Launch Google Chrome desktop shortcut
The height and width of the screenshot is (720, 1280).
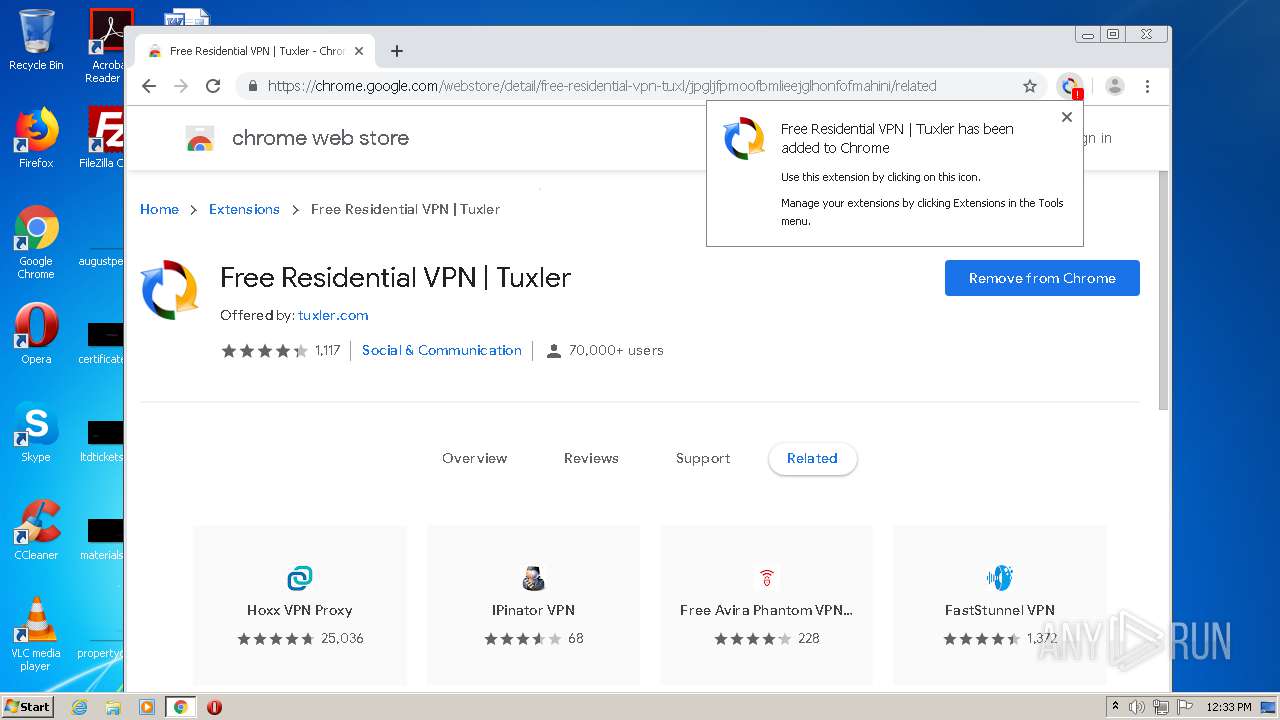[36, 243]
